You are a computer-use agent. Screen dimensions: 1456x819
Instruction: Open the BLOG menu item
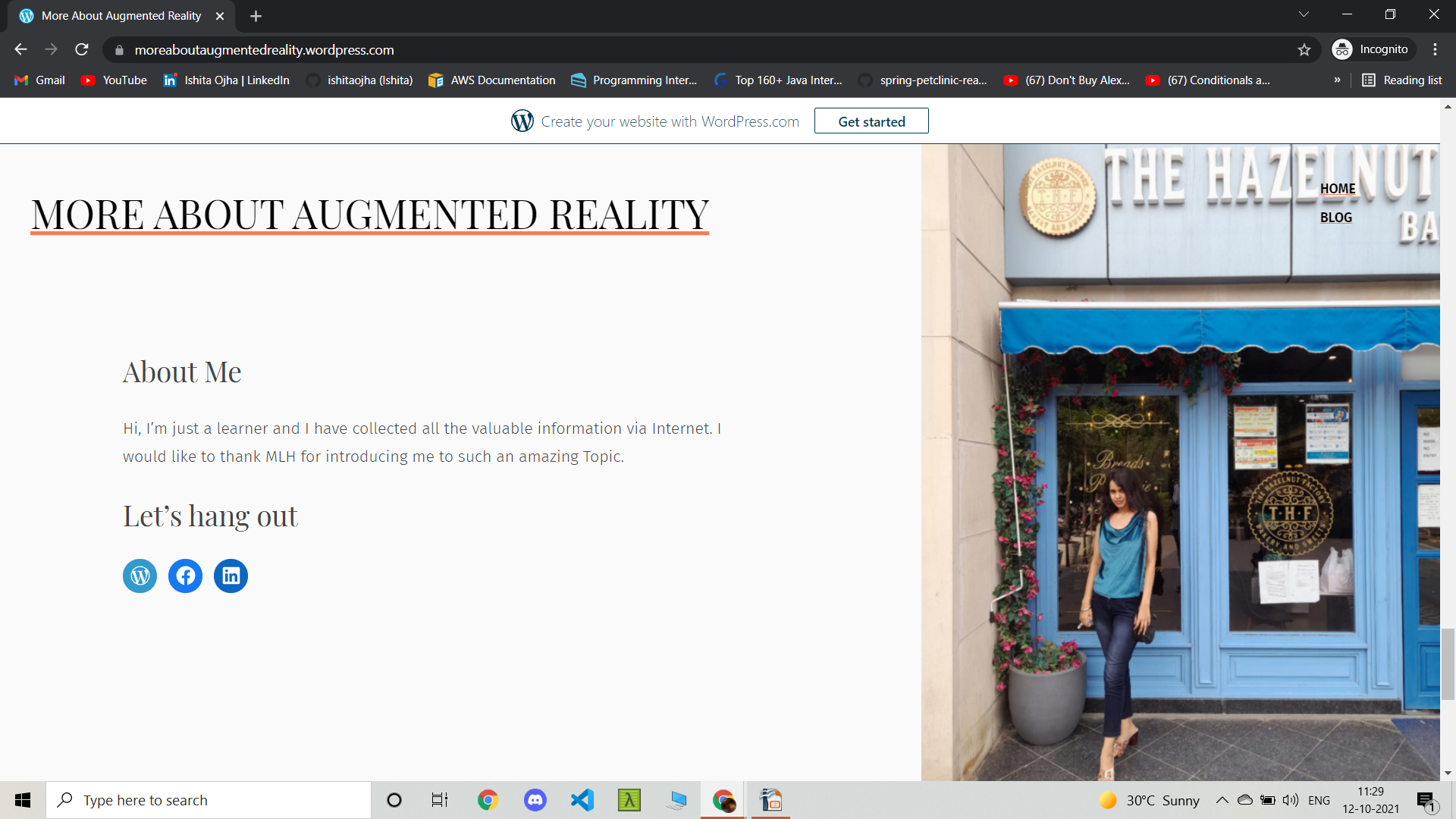[1335, 218]
